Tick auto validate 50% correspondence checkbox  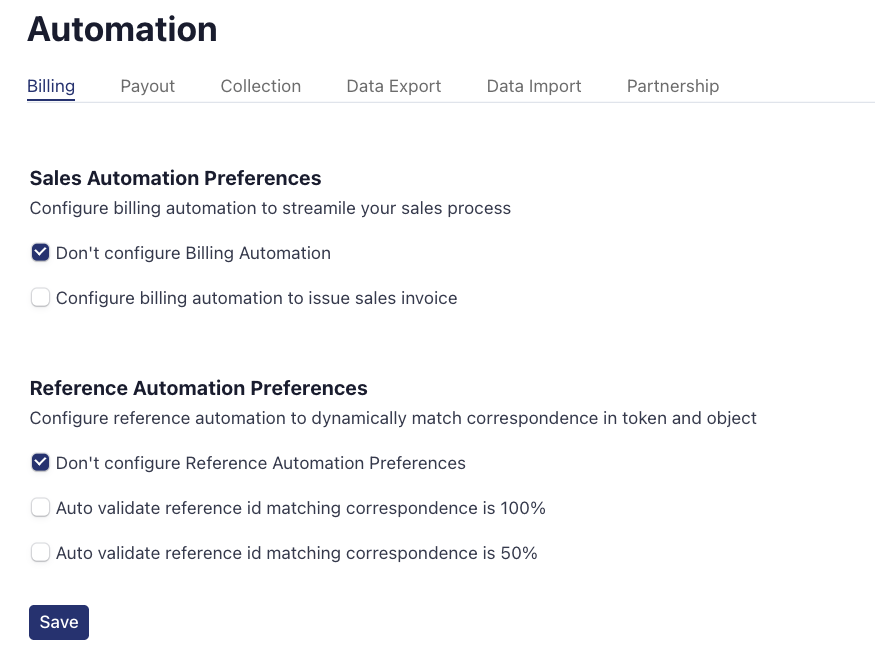40,553
